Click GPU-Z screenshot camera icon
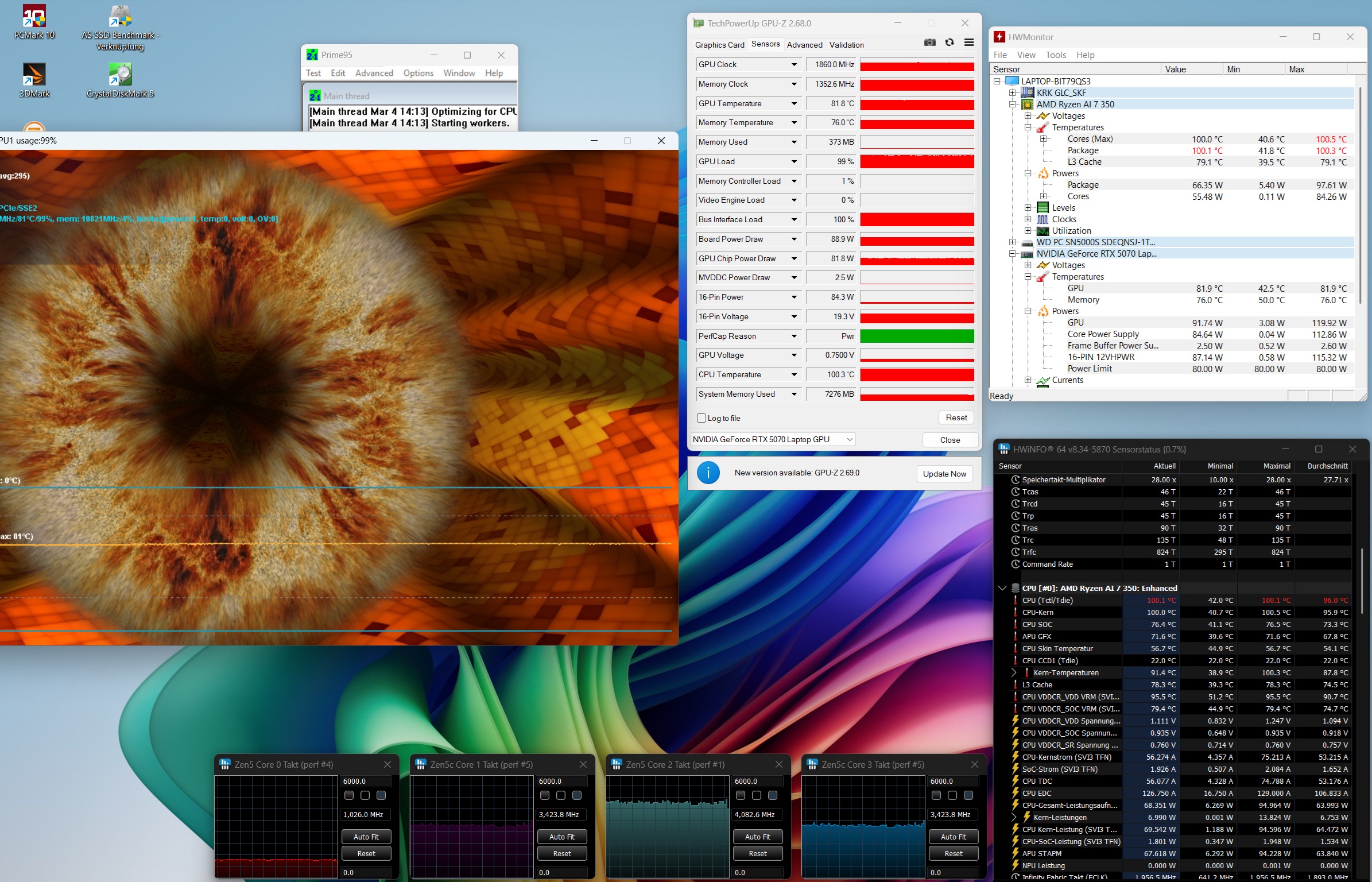 click(x=930, y=42)
